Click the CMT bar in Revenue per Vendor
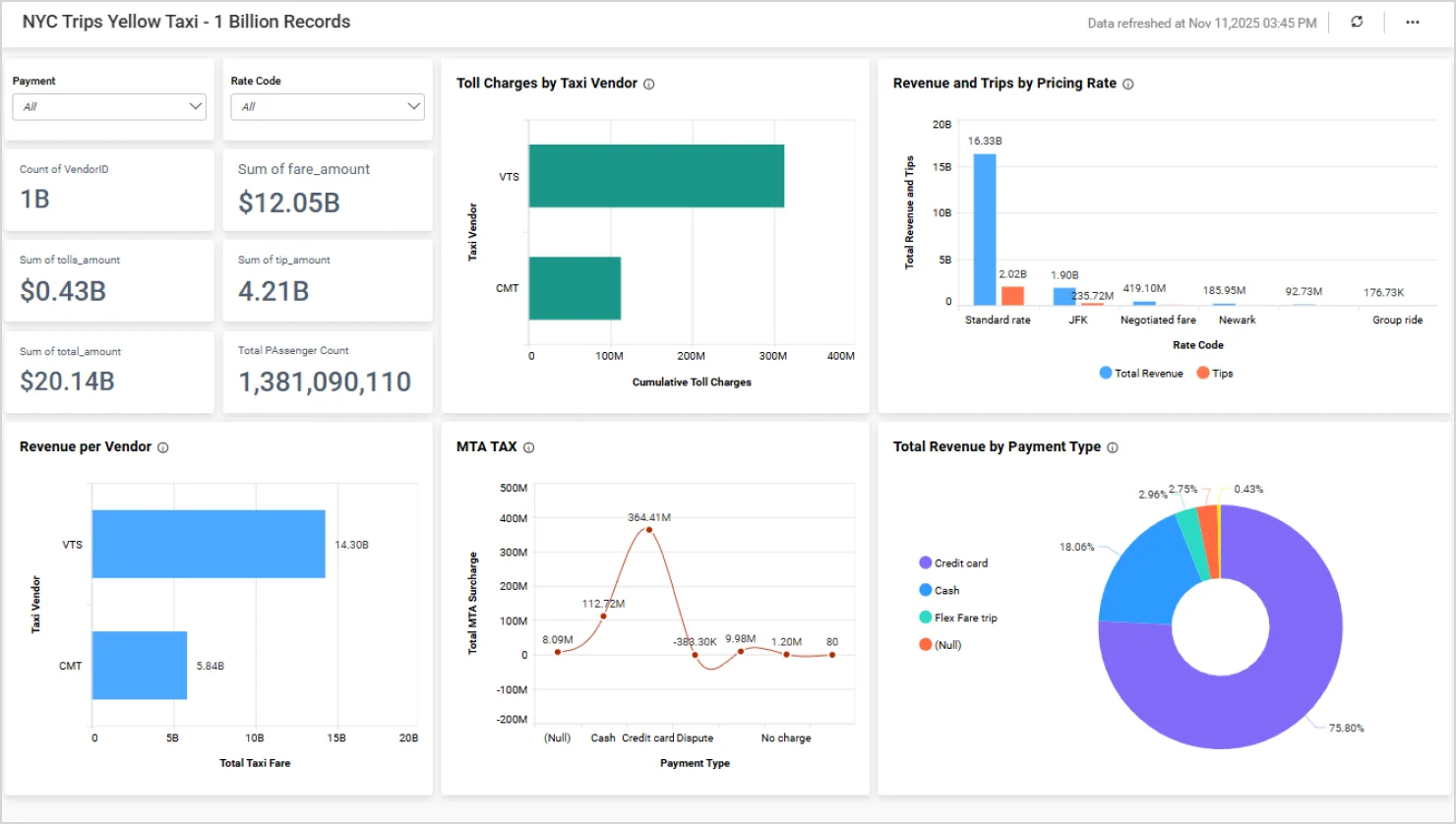Screen dimensions: 1456x824 (x=140, y=666)
